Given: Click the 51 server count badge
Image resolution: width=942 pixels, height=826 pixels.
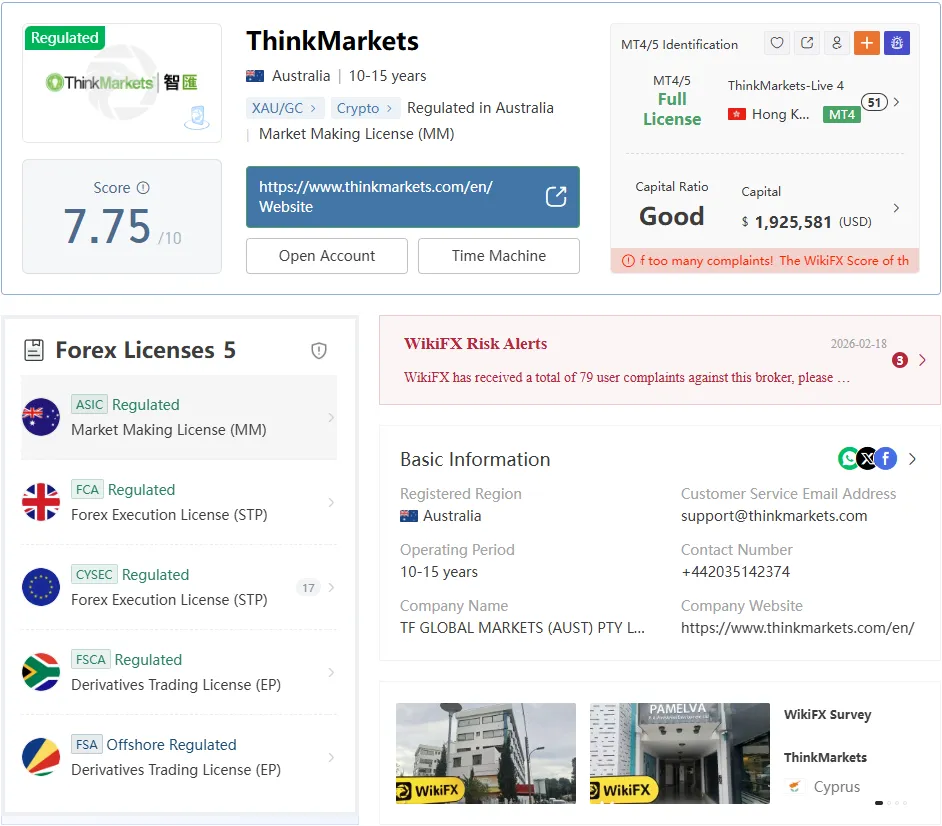Looking at the screenshot, I should pos(874,102).
